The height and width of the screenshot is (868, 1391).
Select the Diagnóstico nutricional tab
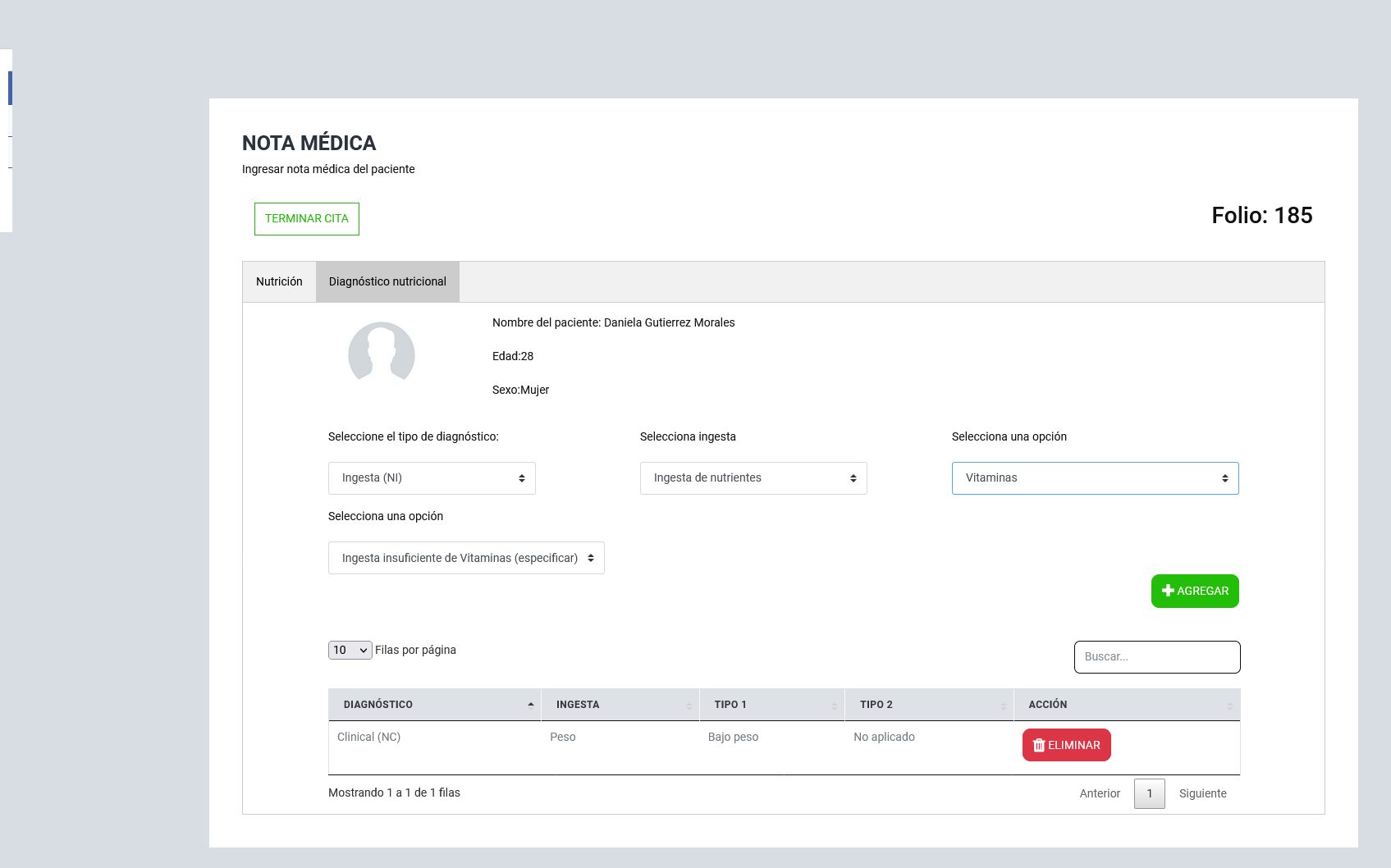click(x=387, y=281)
